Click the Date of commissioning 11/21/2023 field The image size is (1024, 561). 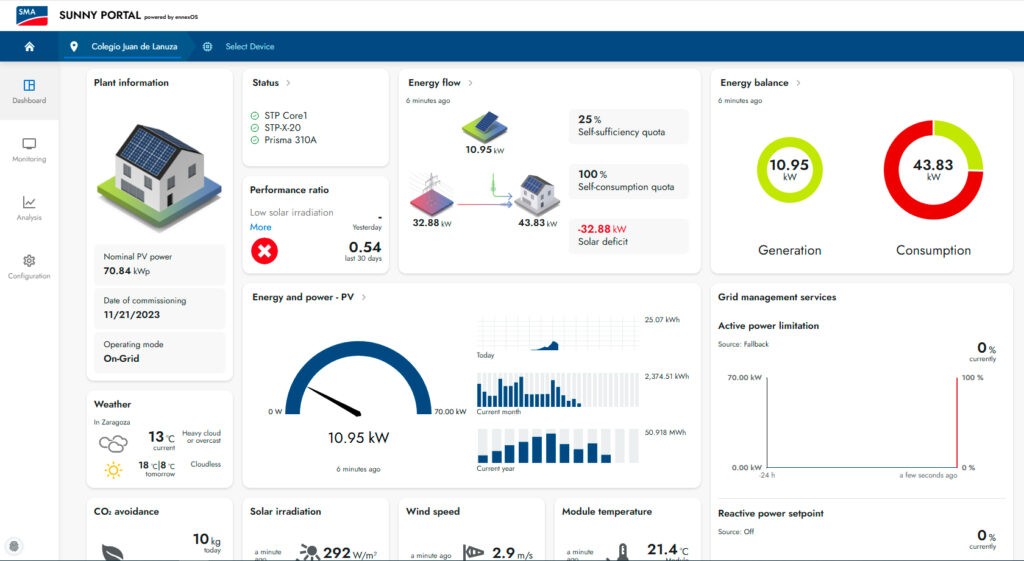click(x=159, y=308)
